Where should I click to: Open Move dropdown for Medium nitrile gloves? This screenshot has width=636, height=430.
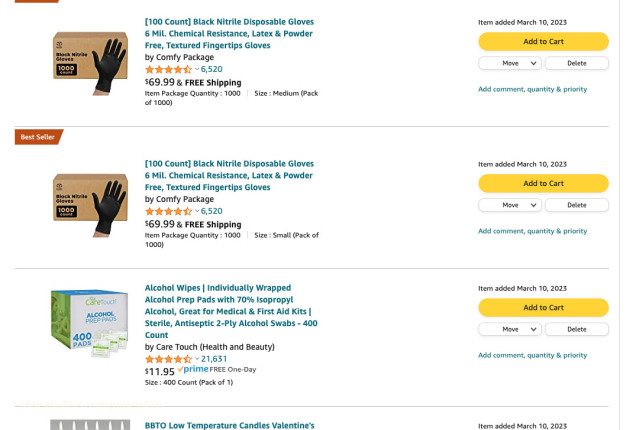coord(510,63)
